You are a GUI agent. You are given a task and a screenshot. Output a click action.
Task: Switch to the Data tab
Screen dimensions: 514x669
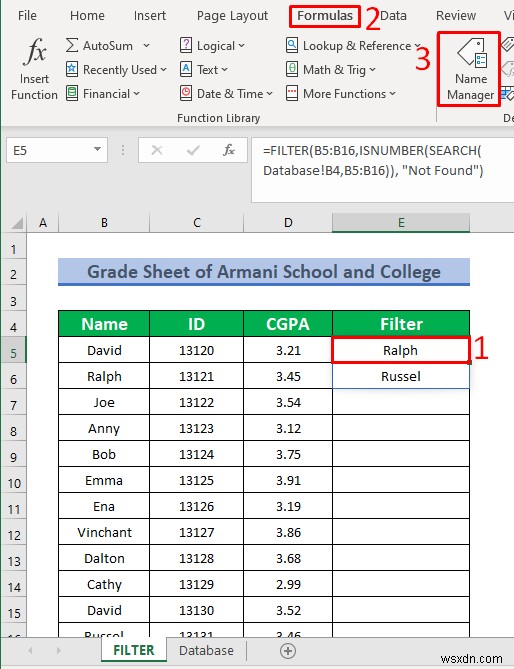pyautogui.click(x=393, y=16)
